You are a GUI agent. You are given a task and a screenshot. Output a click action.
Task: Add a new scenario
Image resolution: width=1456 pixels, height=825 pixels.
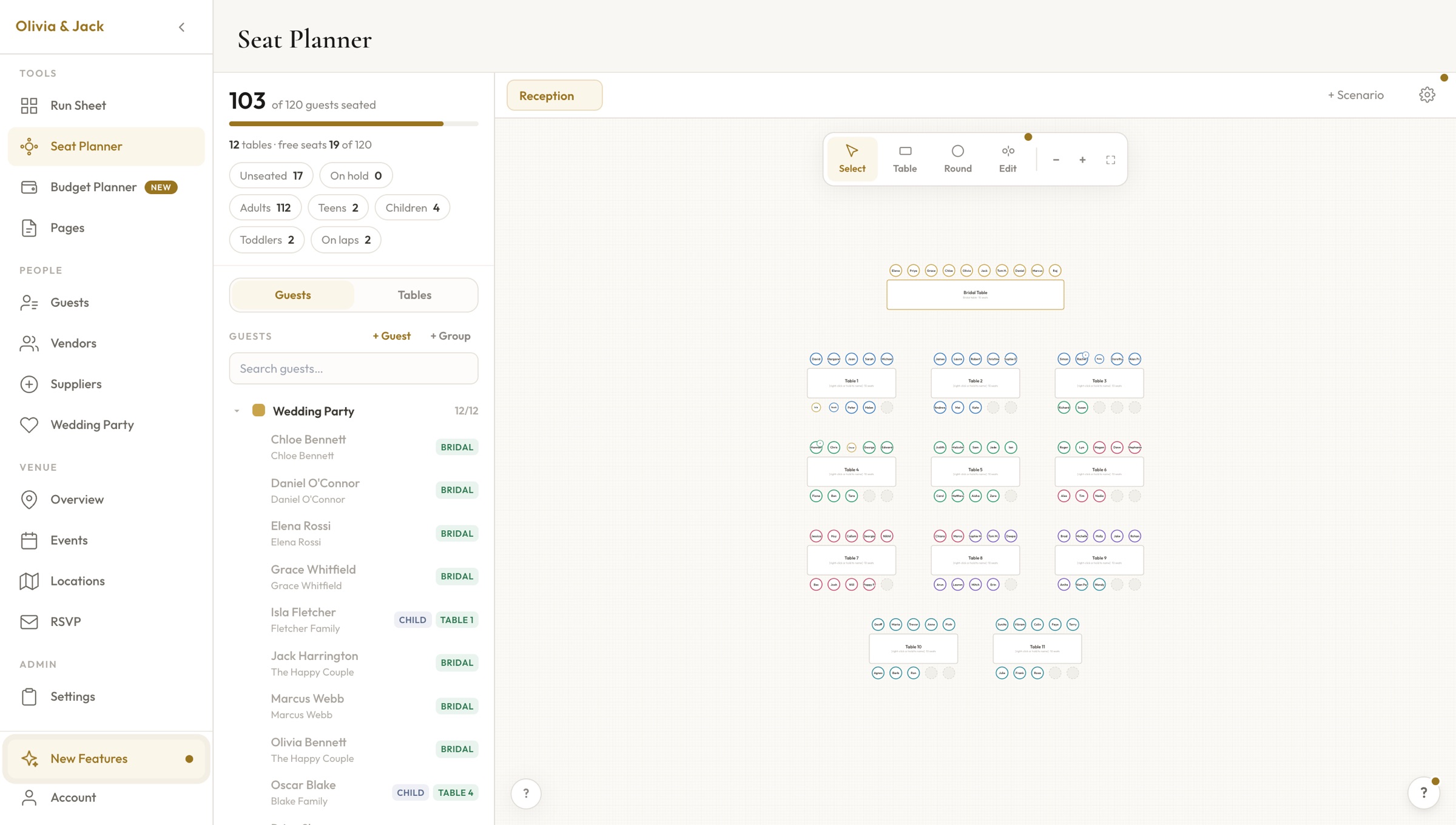tap(1355, 95)
